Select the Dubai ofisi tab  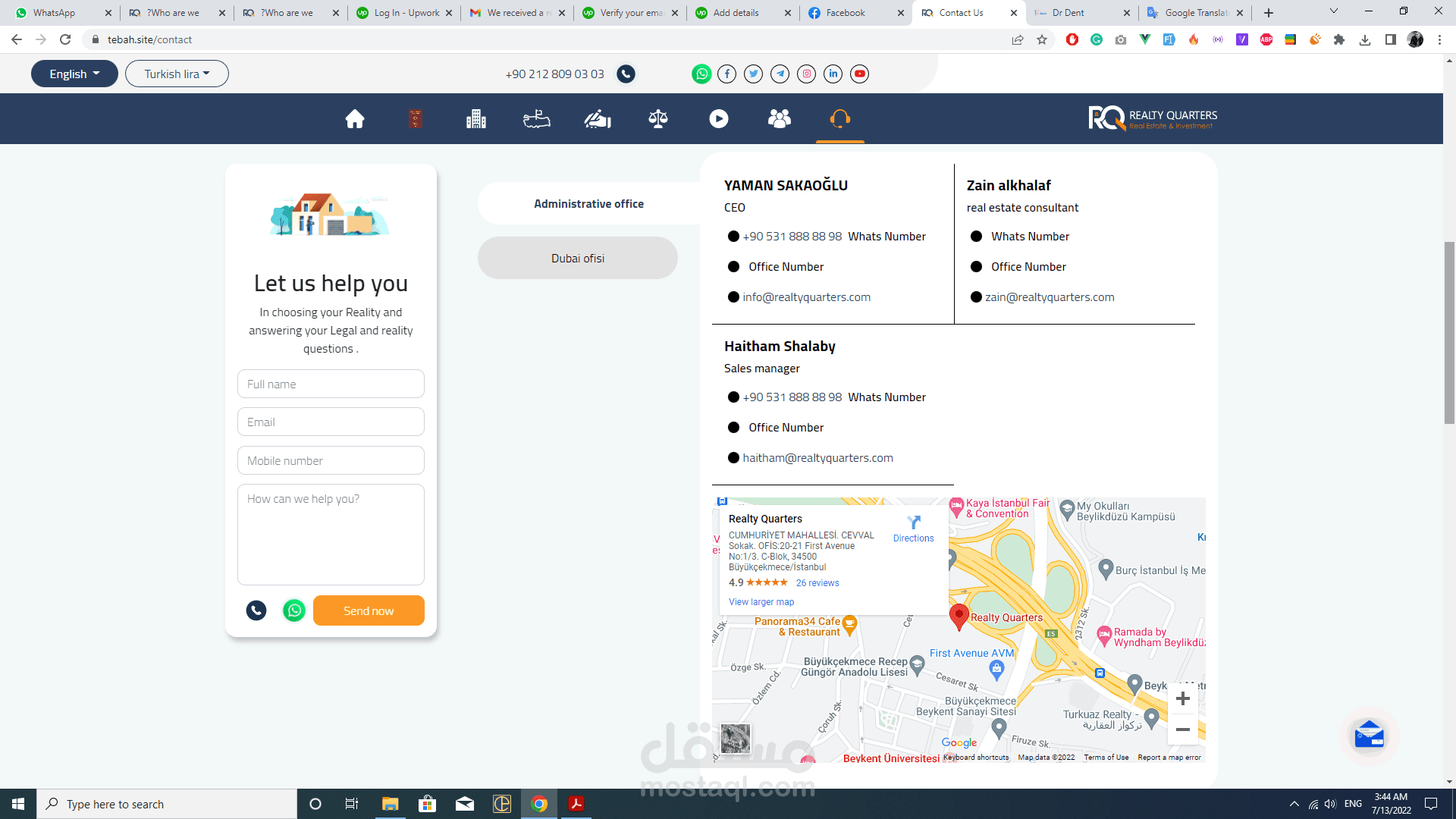coord(578,259)
